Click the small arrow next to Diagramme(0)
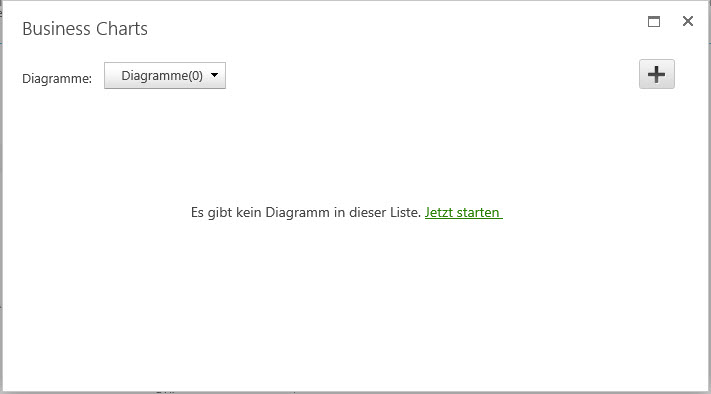Screen dimensions: 711x394 (214, 75)
